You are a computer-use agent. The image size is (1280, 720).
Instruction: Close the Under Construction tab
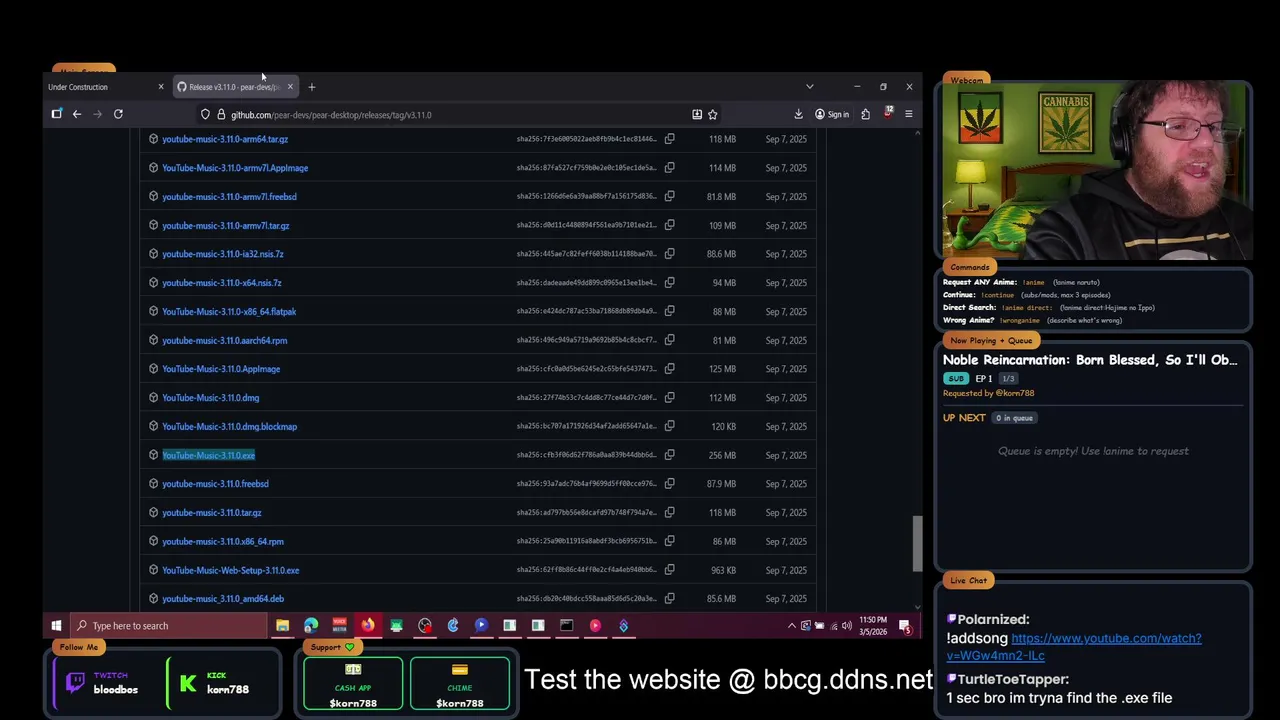click(160, 87)
